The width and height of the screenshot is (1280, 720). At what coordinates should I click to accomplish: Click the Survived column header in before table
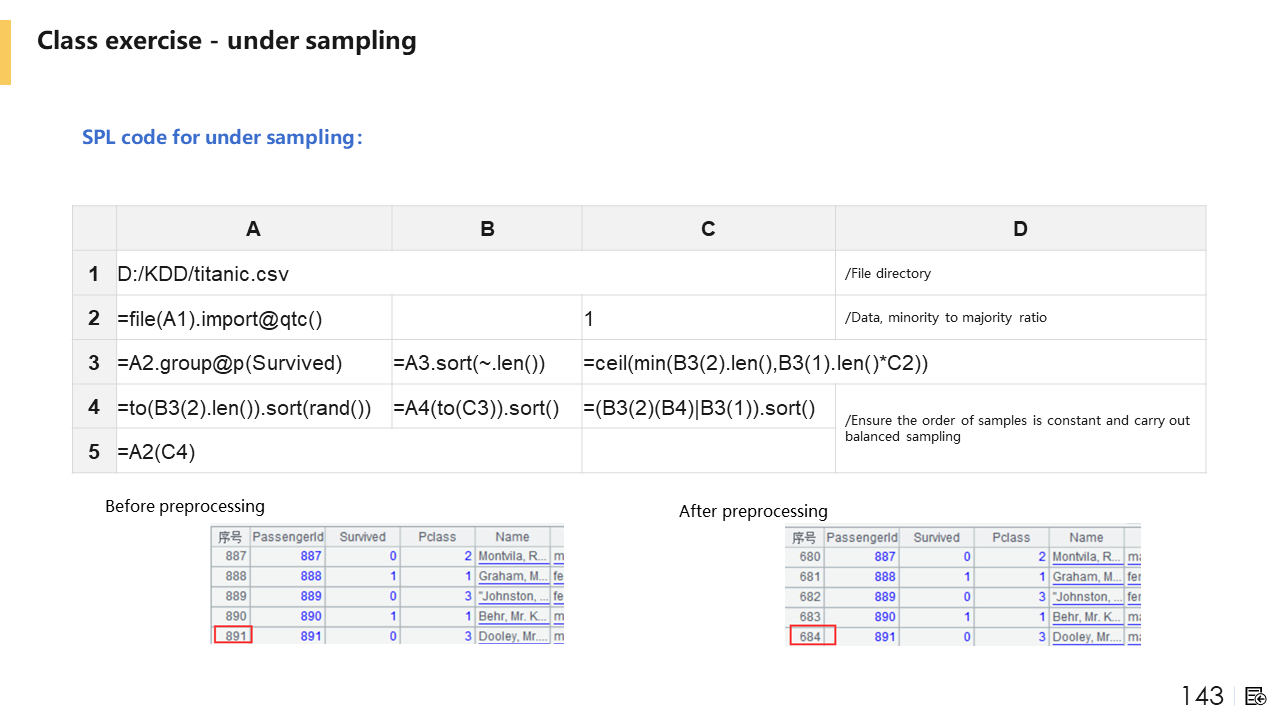coord(362,537)
